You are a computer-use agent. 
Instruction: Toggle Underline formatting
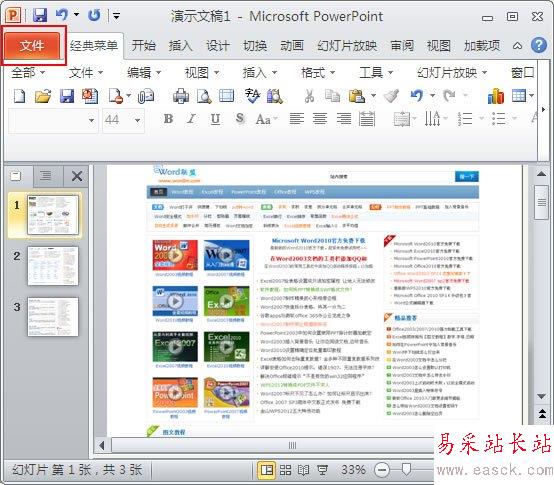215,119
